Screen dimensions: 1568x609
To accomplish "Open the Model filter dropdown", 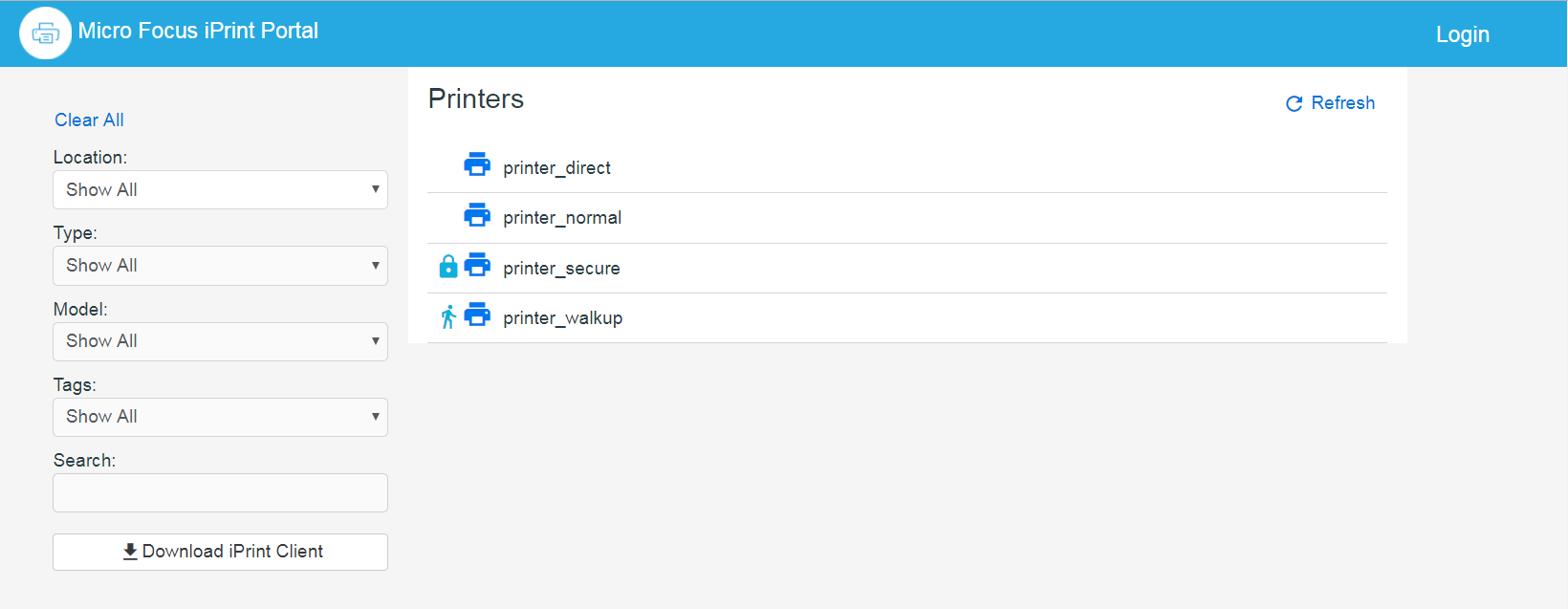I will click(x=220, y=341).
